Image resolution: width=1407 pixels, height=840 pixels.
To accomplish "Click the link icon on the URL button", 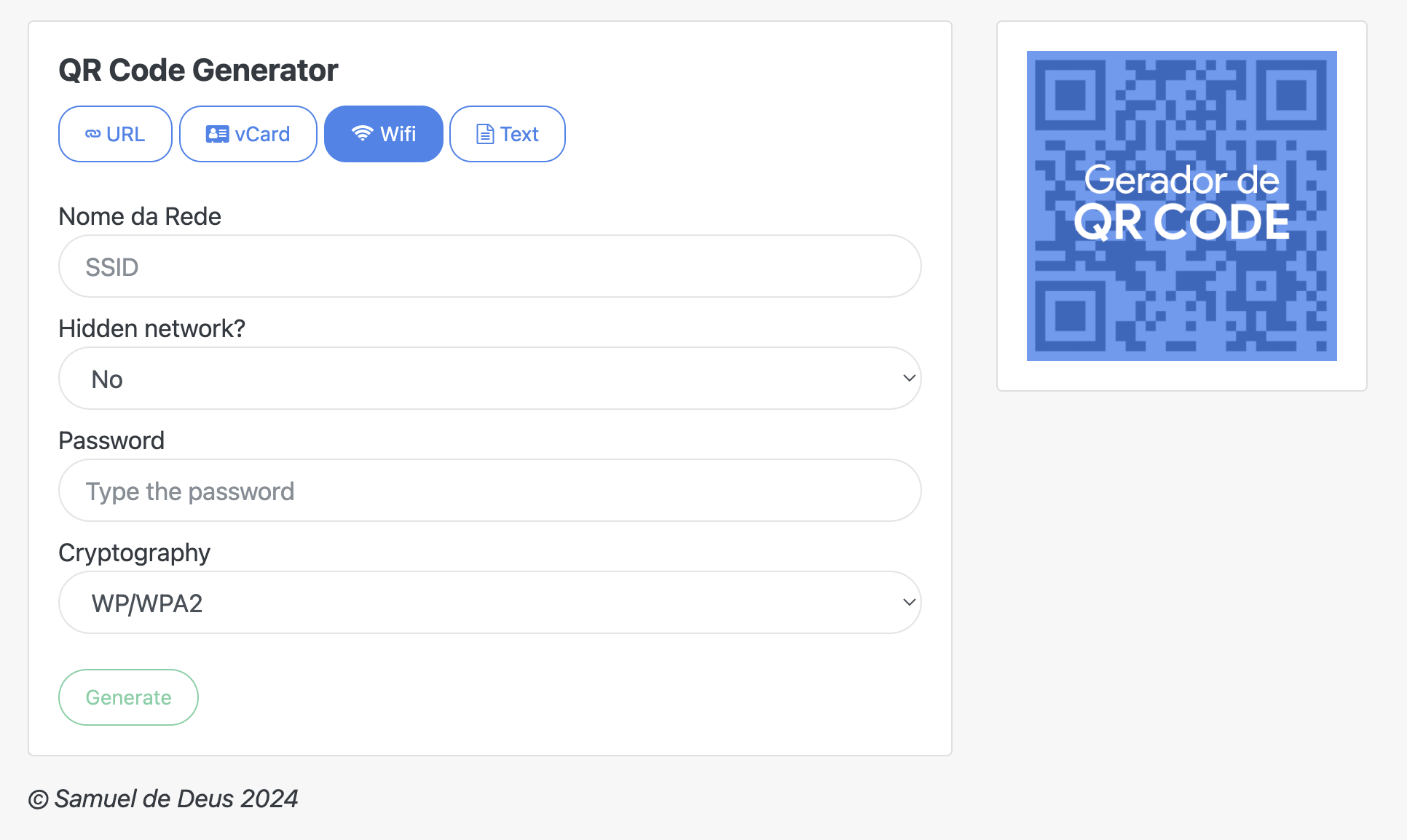I will tap(92, 133).
